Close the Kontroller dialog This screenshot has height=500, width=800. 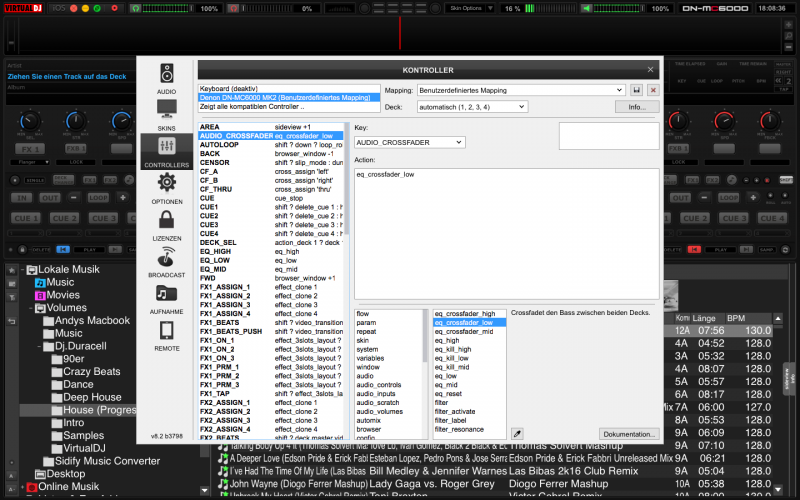point(650,69)
